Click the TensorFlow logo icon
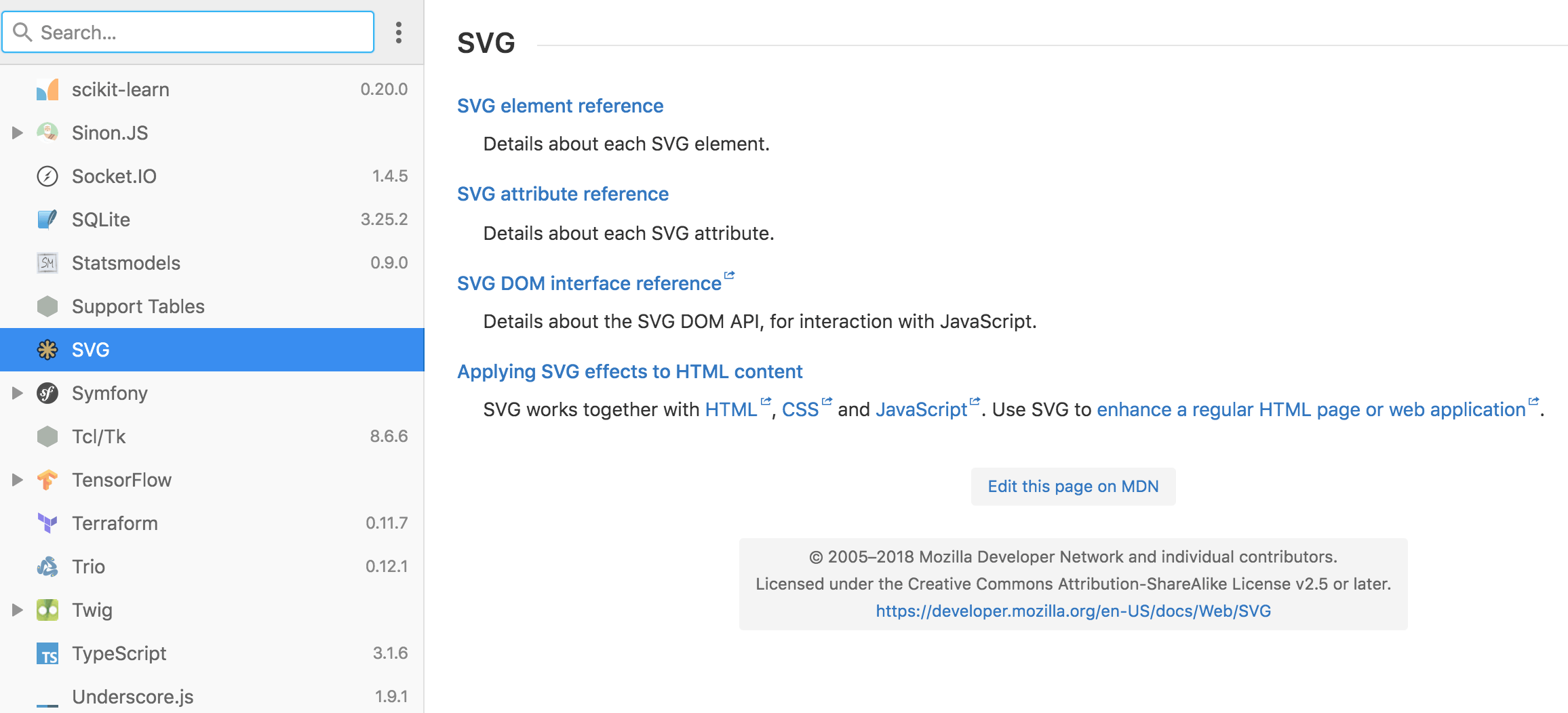The width and height of the screenshot is (1568, 713). click(x=47, y=480)
